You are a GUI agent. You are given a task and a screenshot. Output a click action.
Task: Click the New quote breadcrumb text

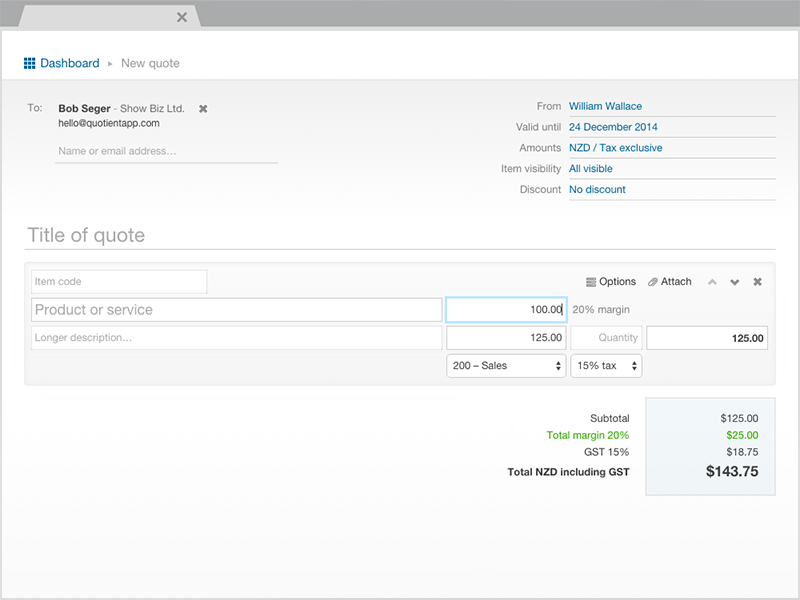click(150, 63)
